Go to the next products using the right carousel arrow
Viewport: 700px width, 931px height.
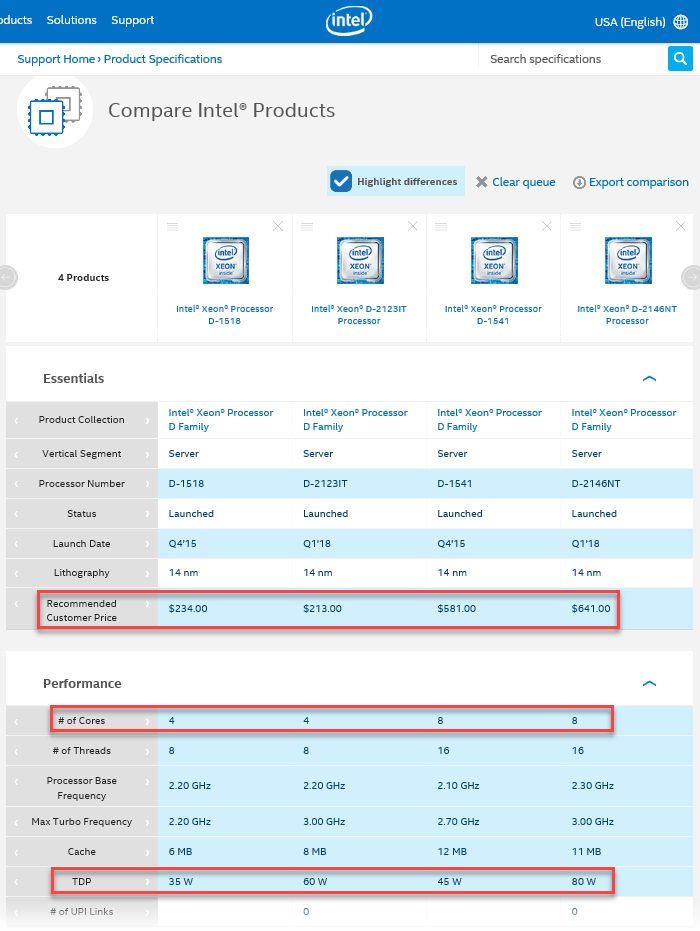692,277
